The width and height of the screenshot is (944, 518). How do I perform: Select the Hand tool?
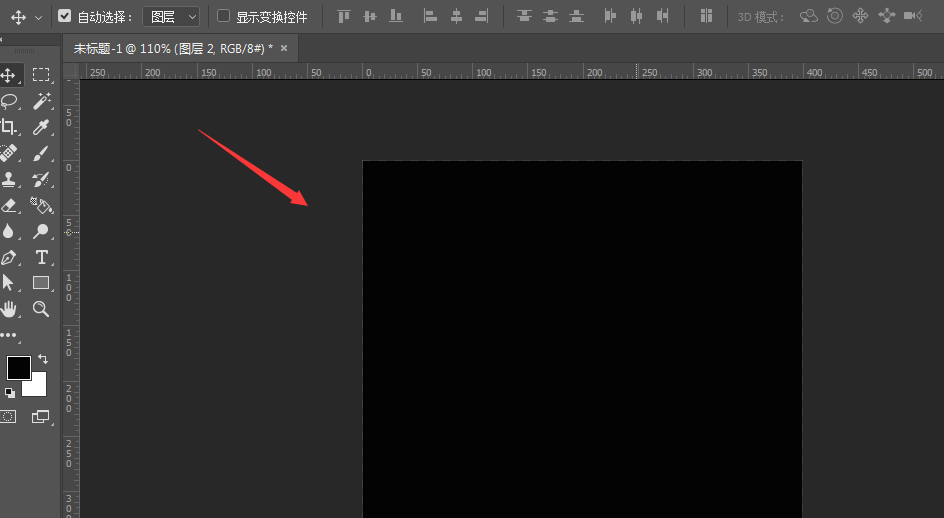click(9, 309)
